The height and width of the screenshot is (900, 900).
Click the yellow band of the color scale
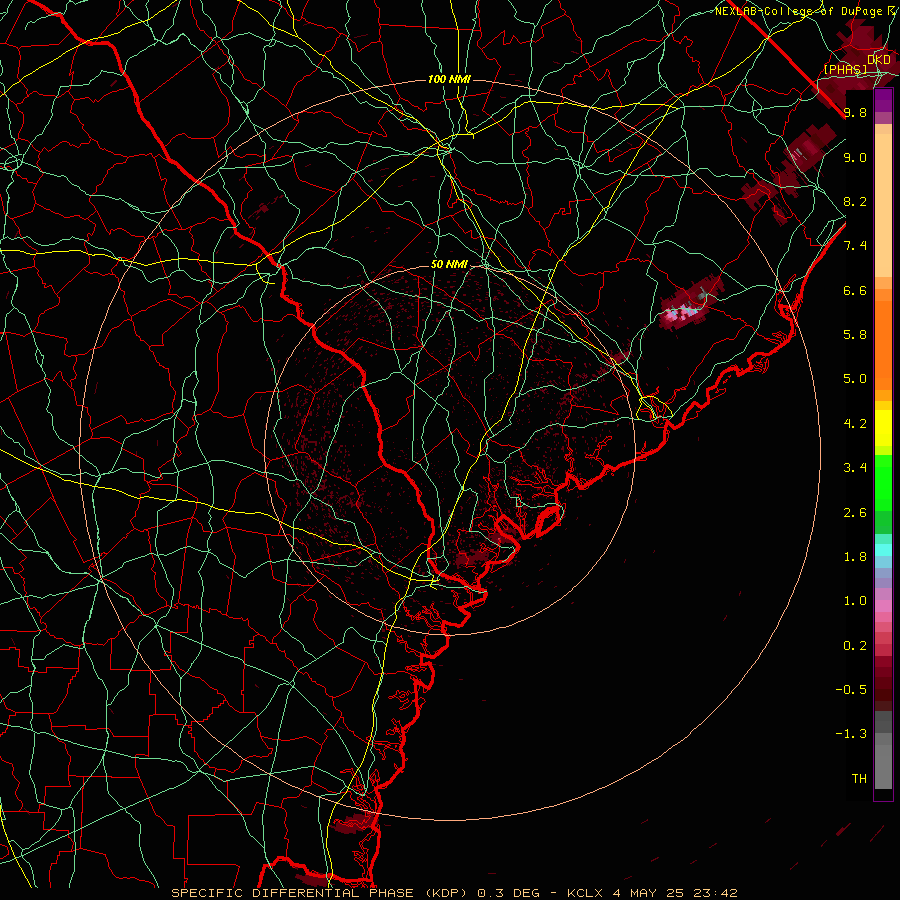coord(883,426)
